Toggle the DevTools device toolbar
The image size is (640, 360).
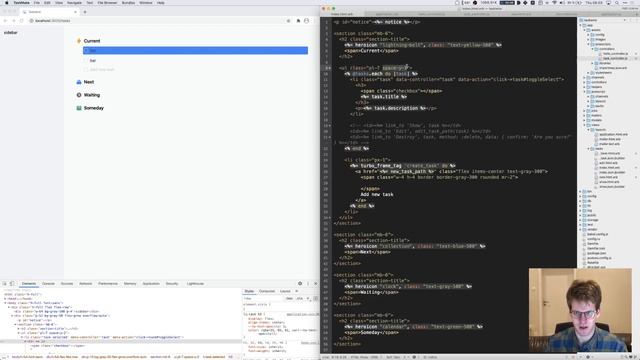tap(12, 283)
